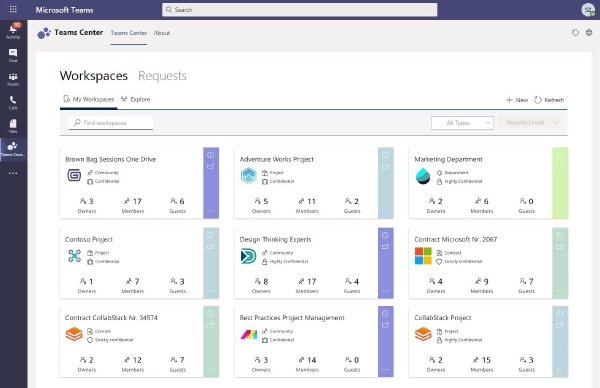Expand the Security Levels dropdown

tap(531, 123)
